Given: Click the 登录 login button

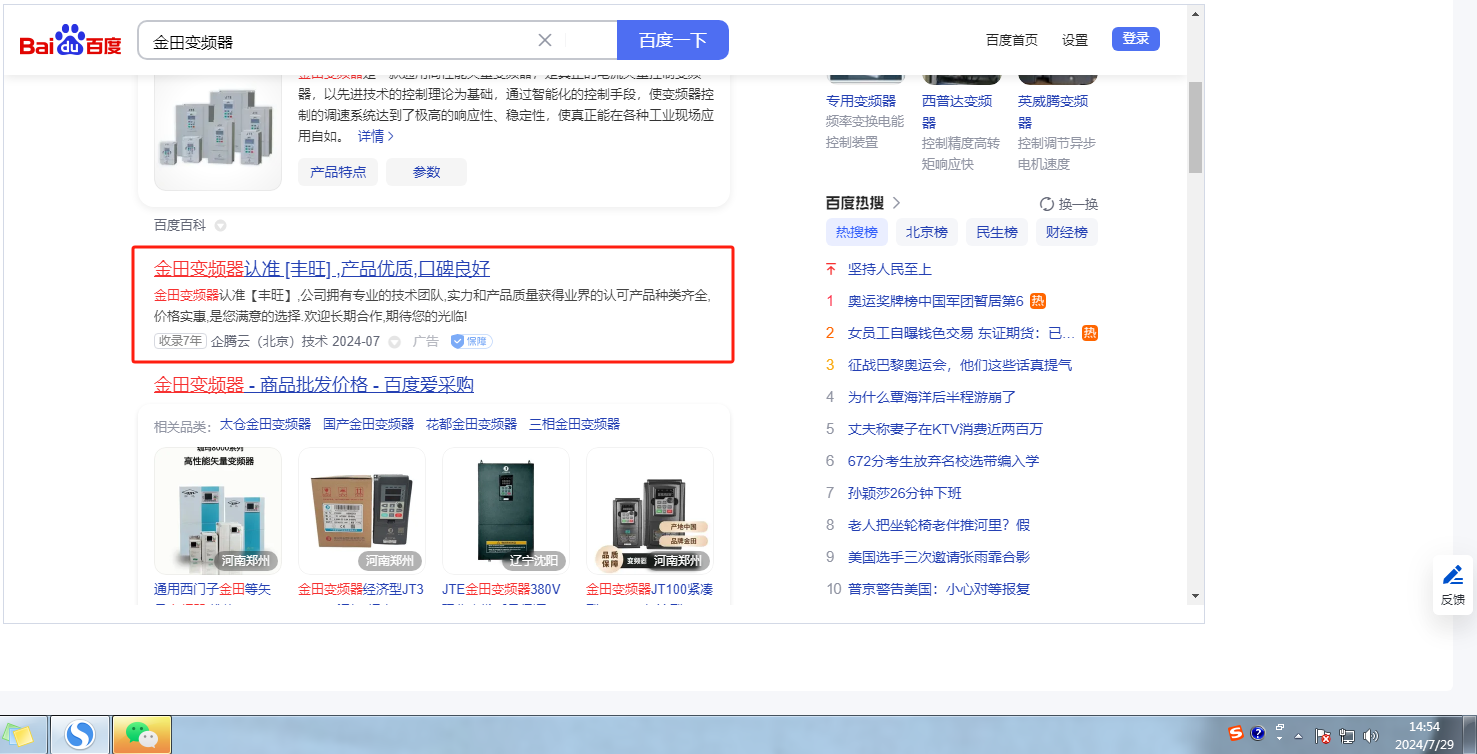Looking at the screenshot, I should 1136,39.
